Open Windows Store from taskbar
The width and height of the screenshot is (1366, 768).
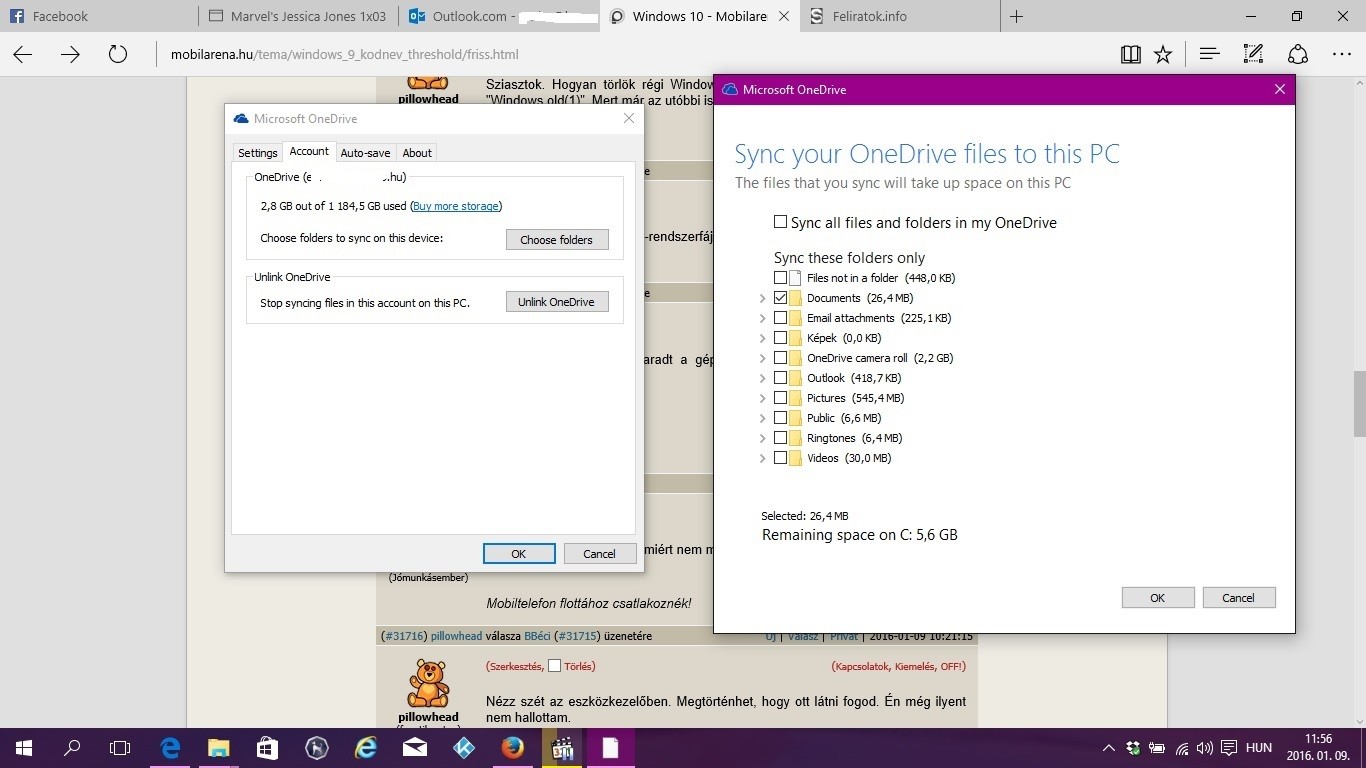267,747
